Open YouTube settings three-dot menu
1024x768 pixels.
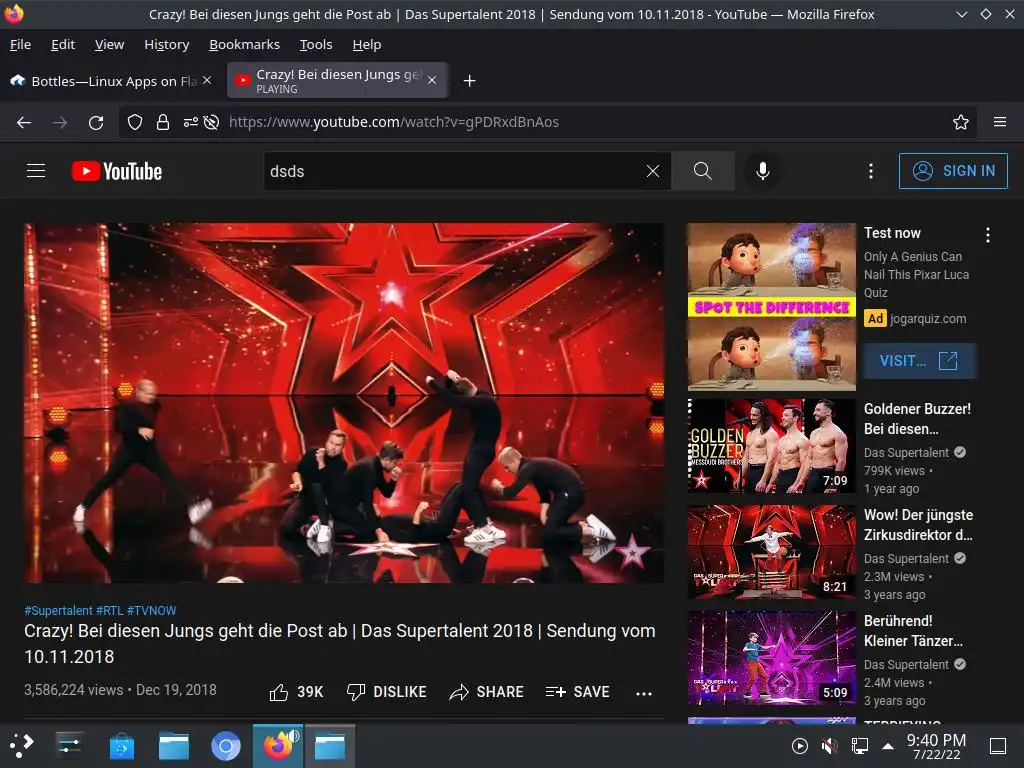point(871,171)
